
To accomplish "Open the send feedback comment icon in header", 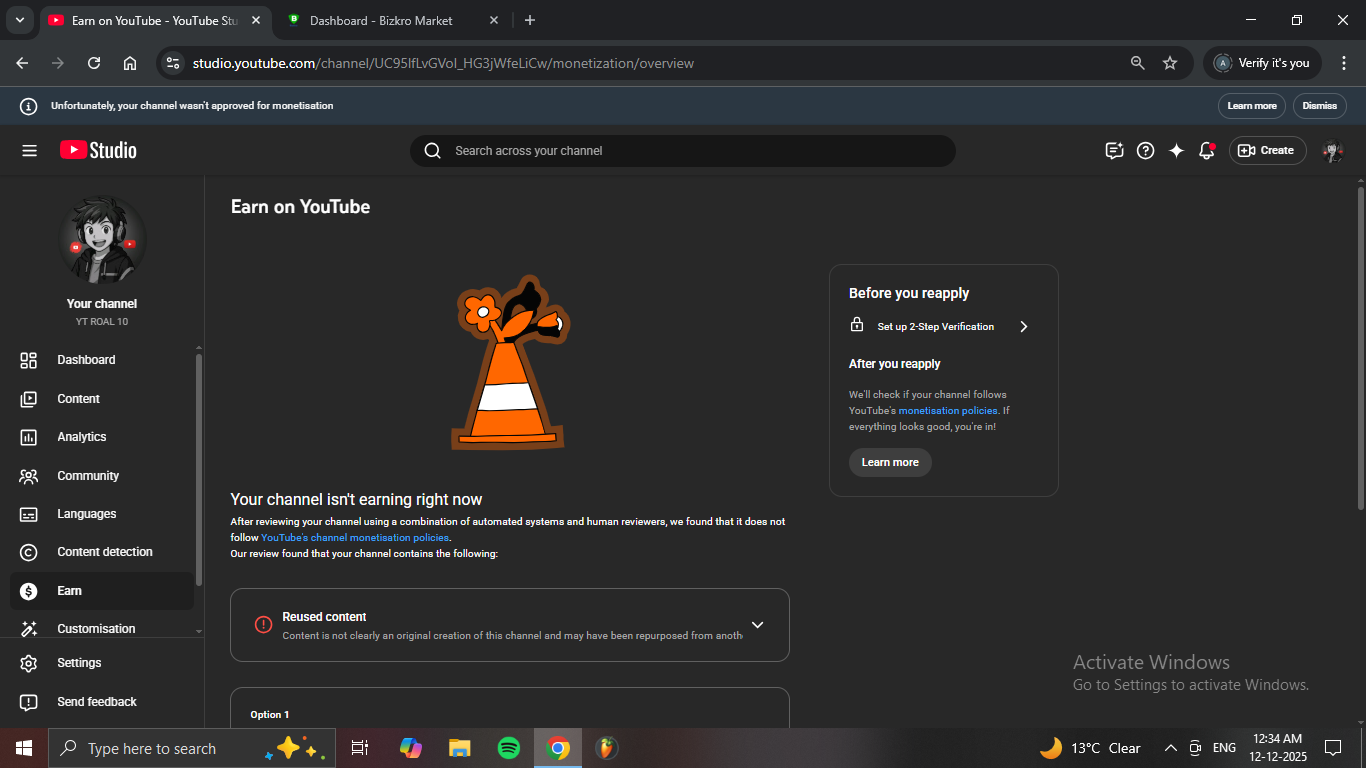I will (1114, 150).
